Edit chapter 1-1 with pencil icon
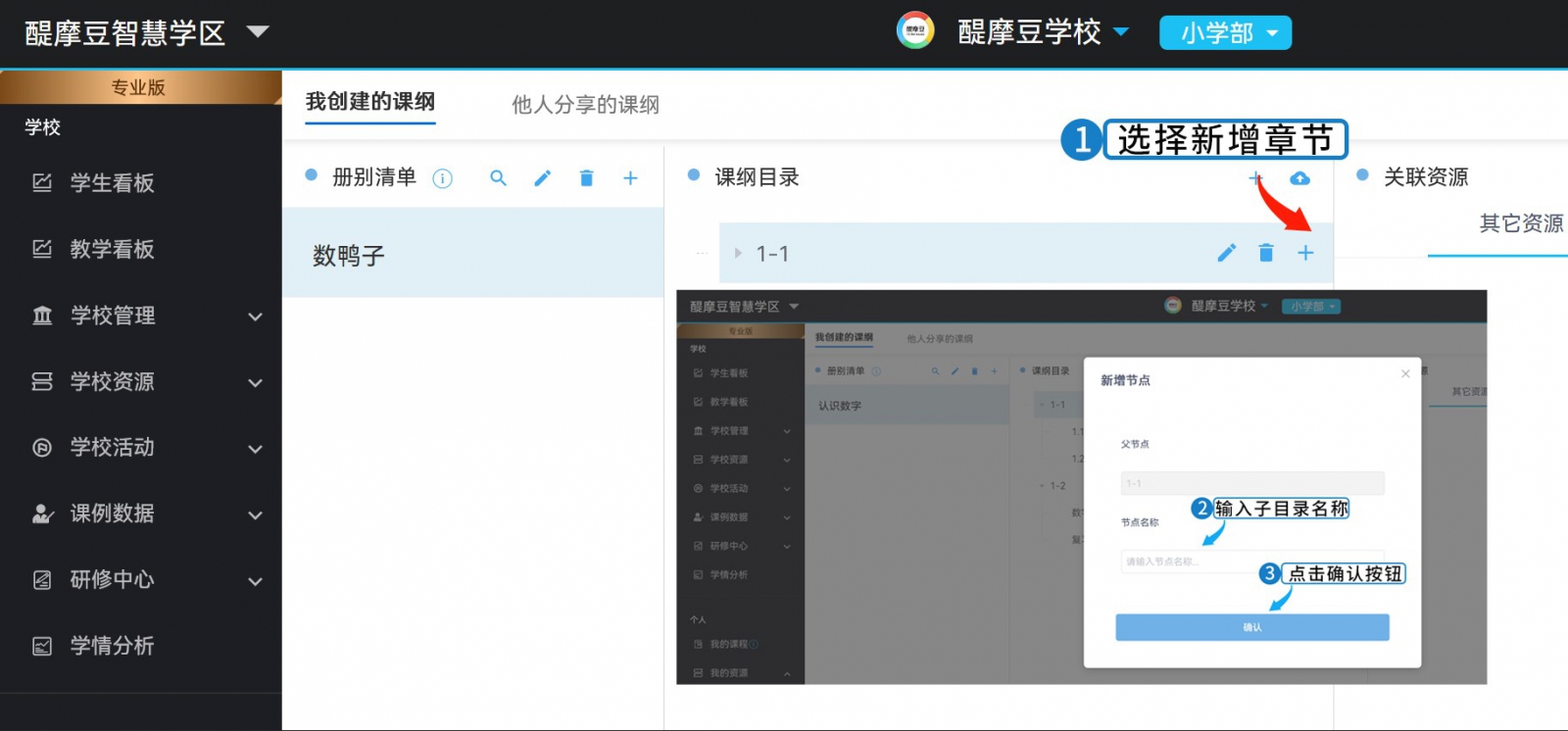The height and width of the screenshot is (731, 1568). point(1226,254)
